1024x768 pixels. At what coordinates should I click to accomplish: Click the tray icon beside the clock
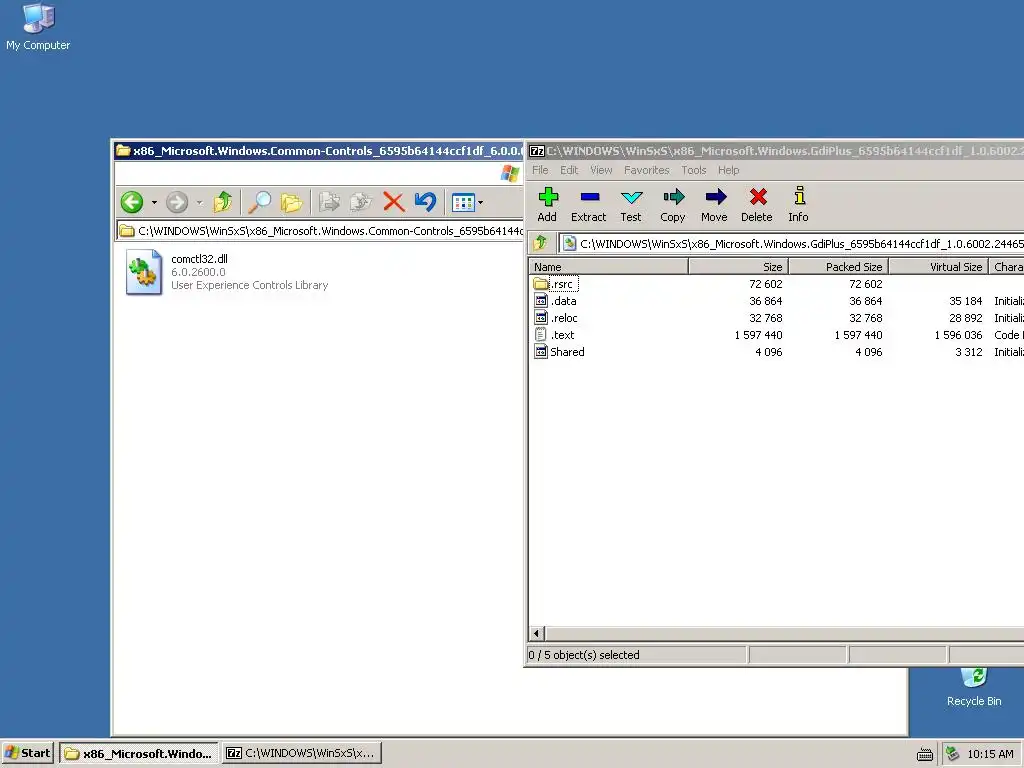[x=953, y=754]
